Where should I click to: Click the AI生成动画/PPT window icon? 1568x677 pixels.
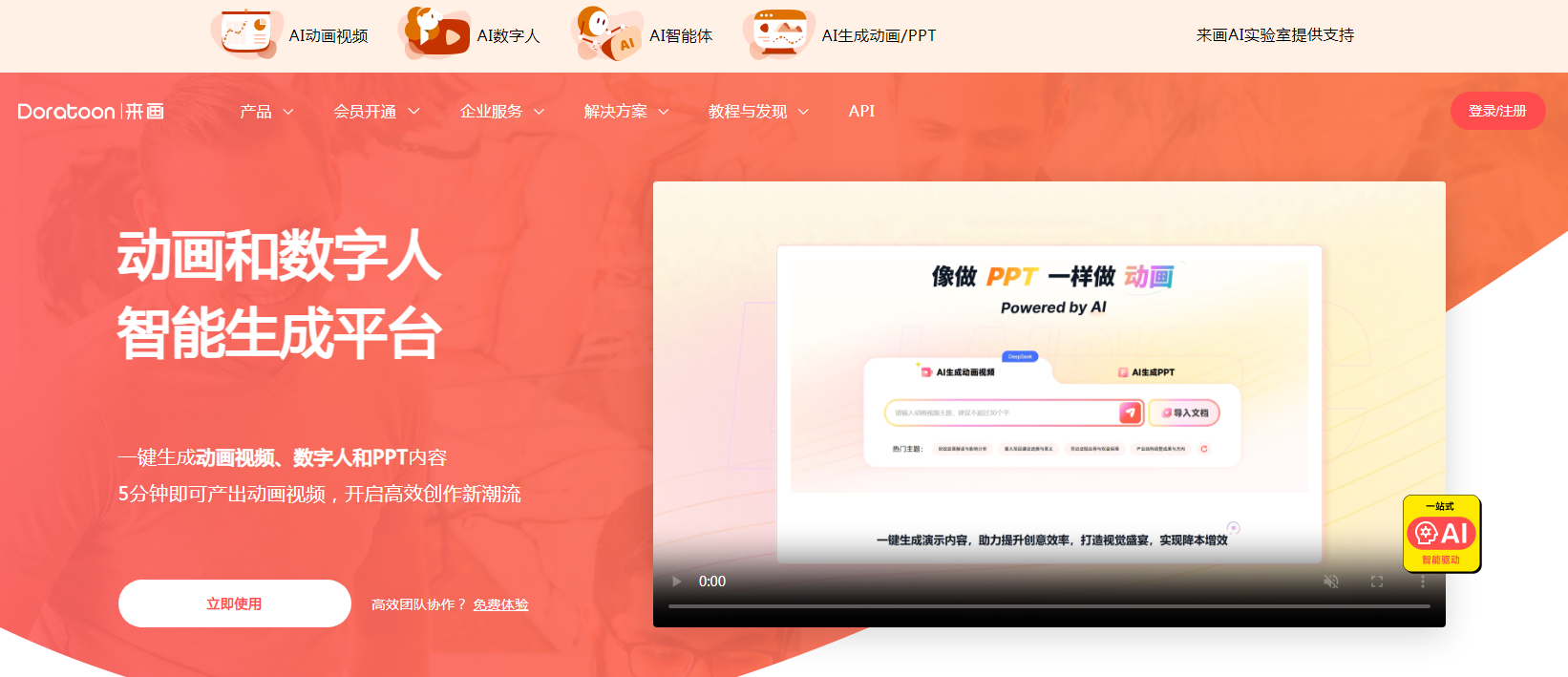779,33
